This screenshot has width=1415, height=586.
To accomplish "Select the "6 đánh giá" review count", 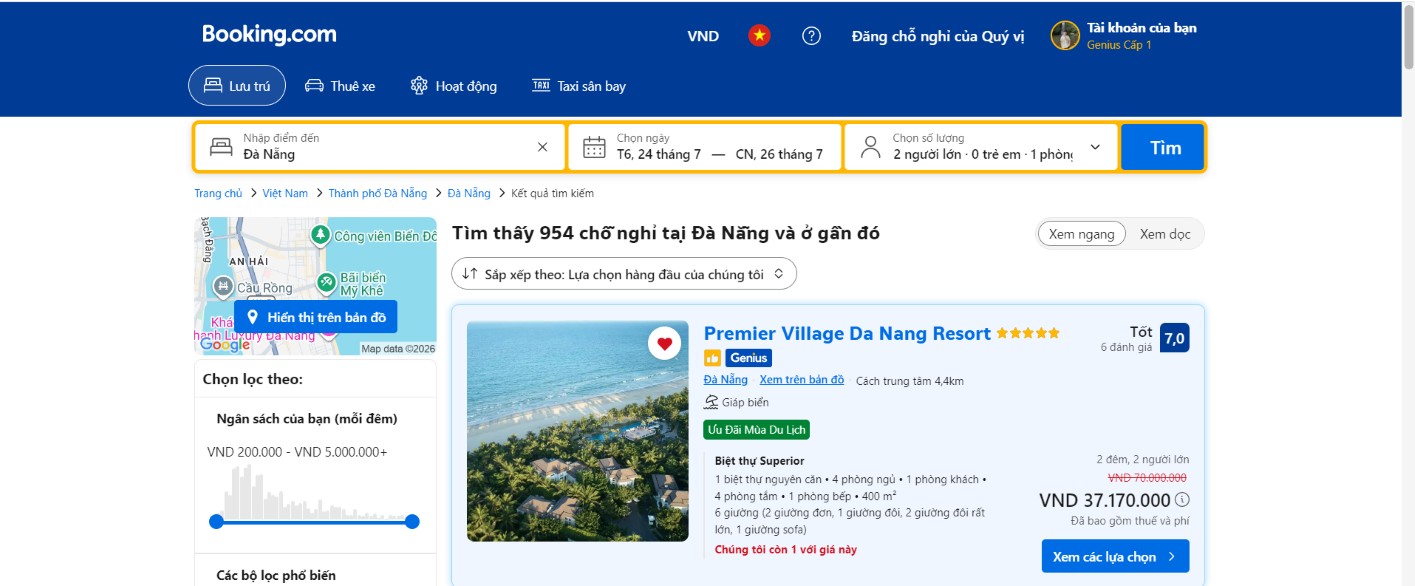I will click(1127, 348).
